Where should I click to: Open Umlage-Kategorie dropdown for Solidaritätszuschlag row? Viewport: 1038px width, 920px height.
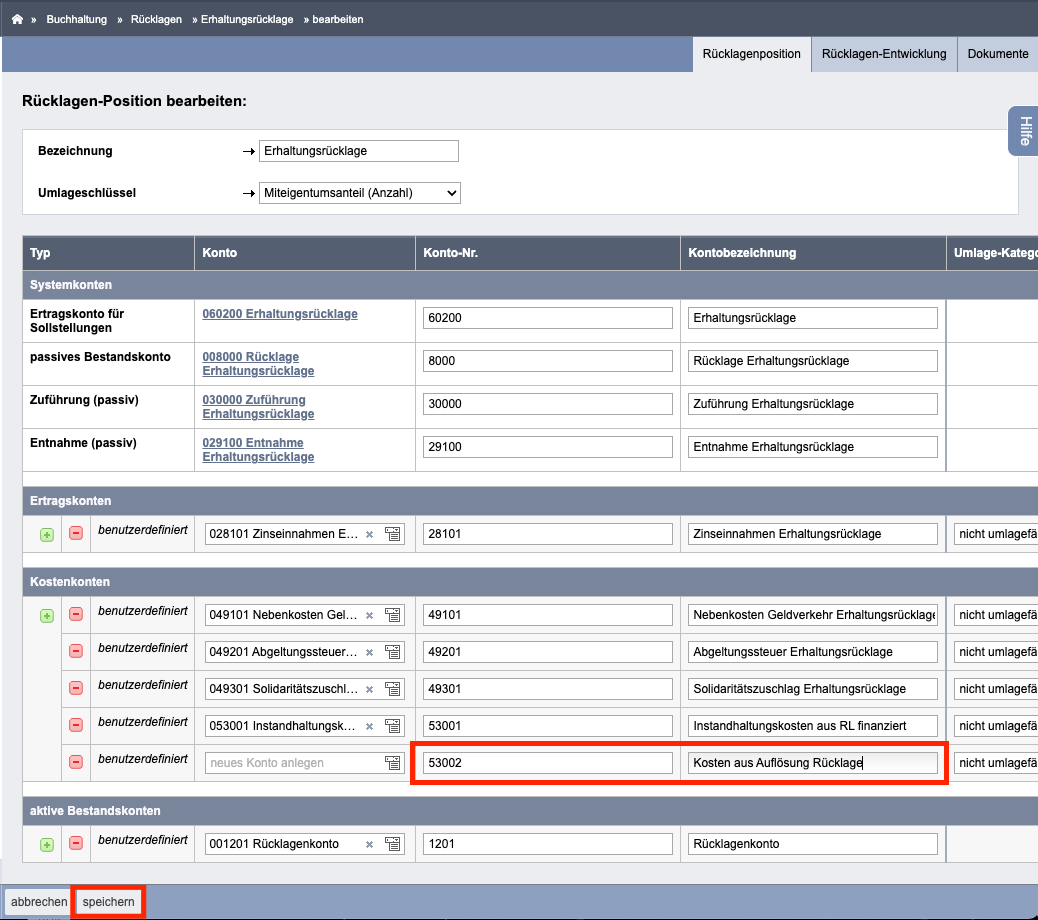pyautogui.click(x=996, y=689)
